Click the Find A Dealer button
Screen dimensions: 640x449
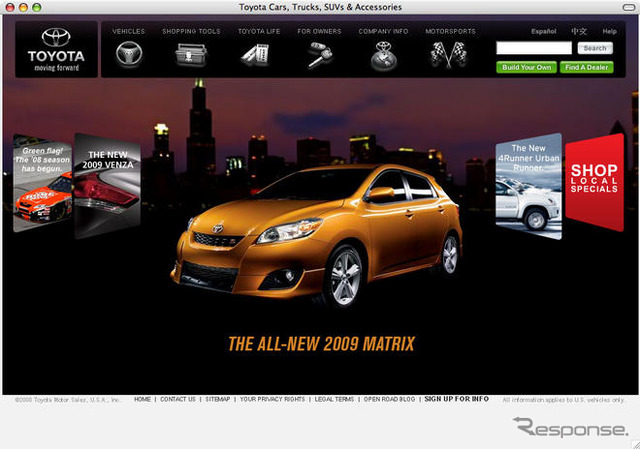click(587, 67)
